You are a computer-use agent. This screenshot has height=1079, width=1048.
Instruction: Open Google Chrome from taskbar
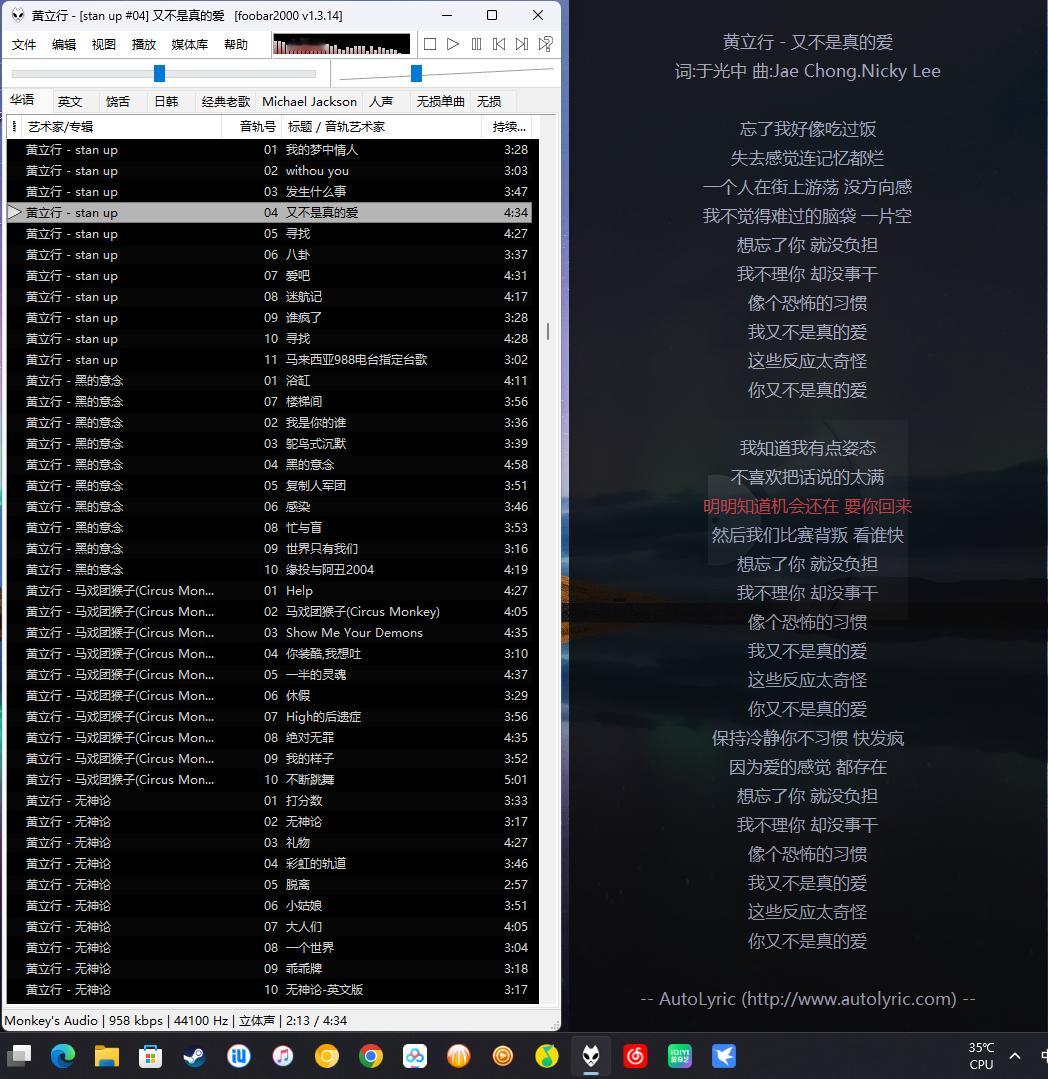[371, 1056]
